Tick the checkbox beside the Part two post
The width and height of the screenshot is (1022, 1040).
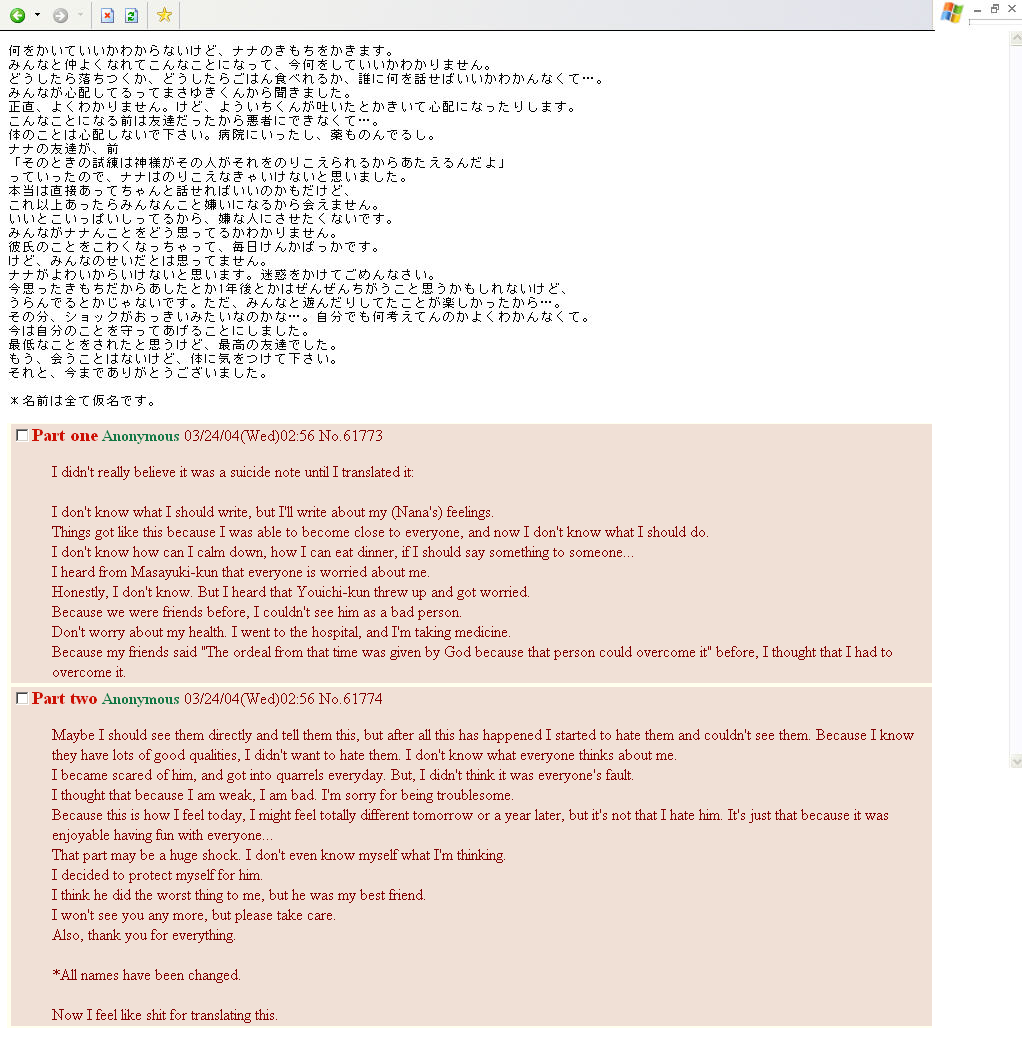(x=22, y=698)
